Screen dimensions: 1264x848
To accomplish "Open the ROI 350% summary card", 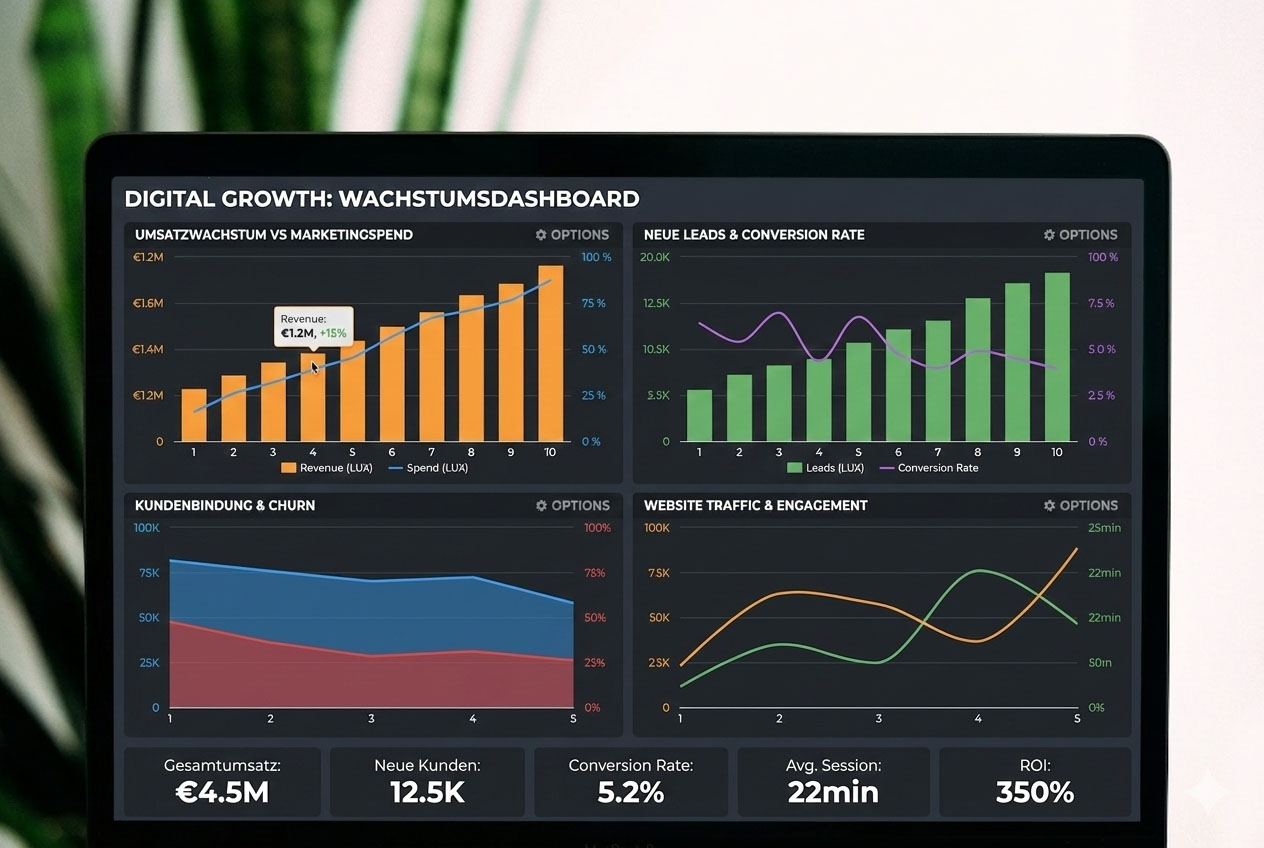I will click(x=1034, y=782).
